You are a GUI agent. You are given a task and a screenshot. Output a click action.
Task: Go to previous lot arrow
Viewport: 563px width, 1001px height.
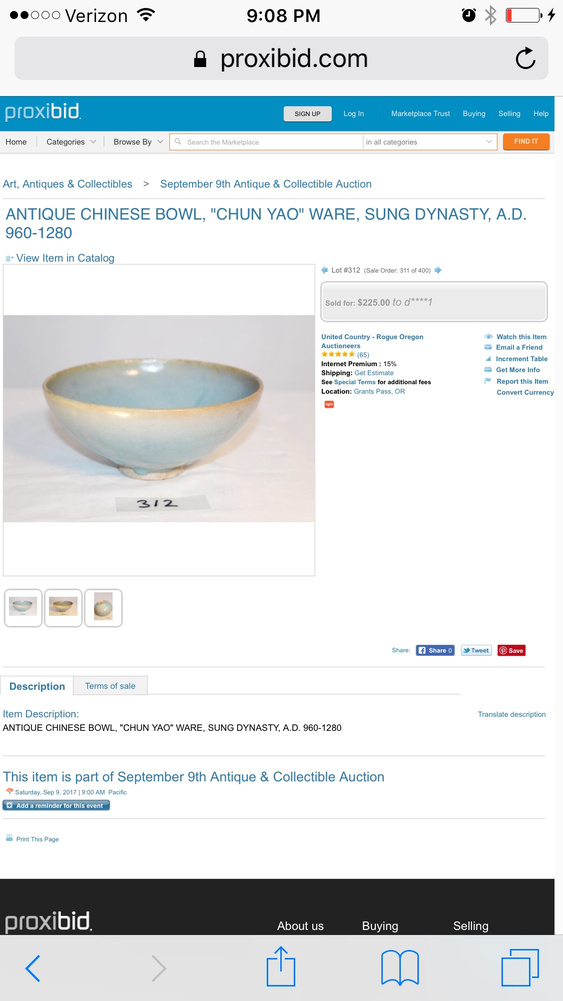pos(324,270)
